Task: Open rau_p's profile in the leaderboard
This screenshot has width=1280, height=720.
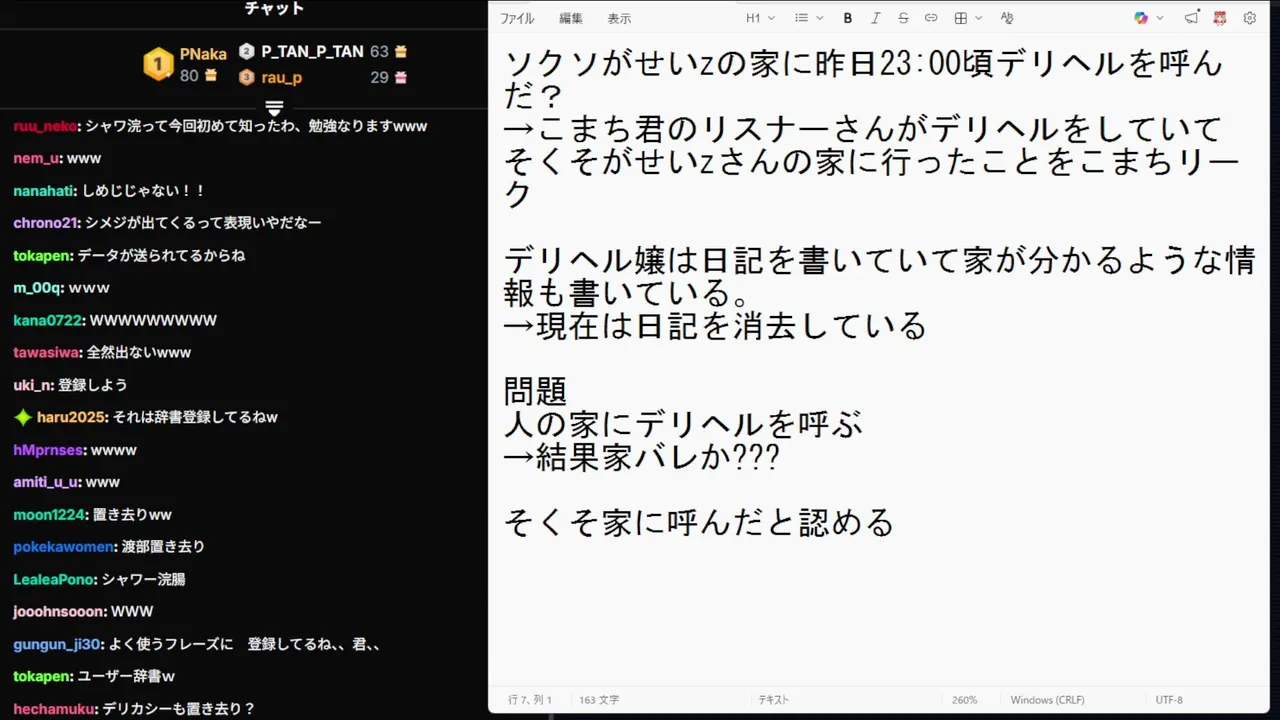Action: (282, 77)
